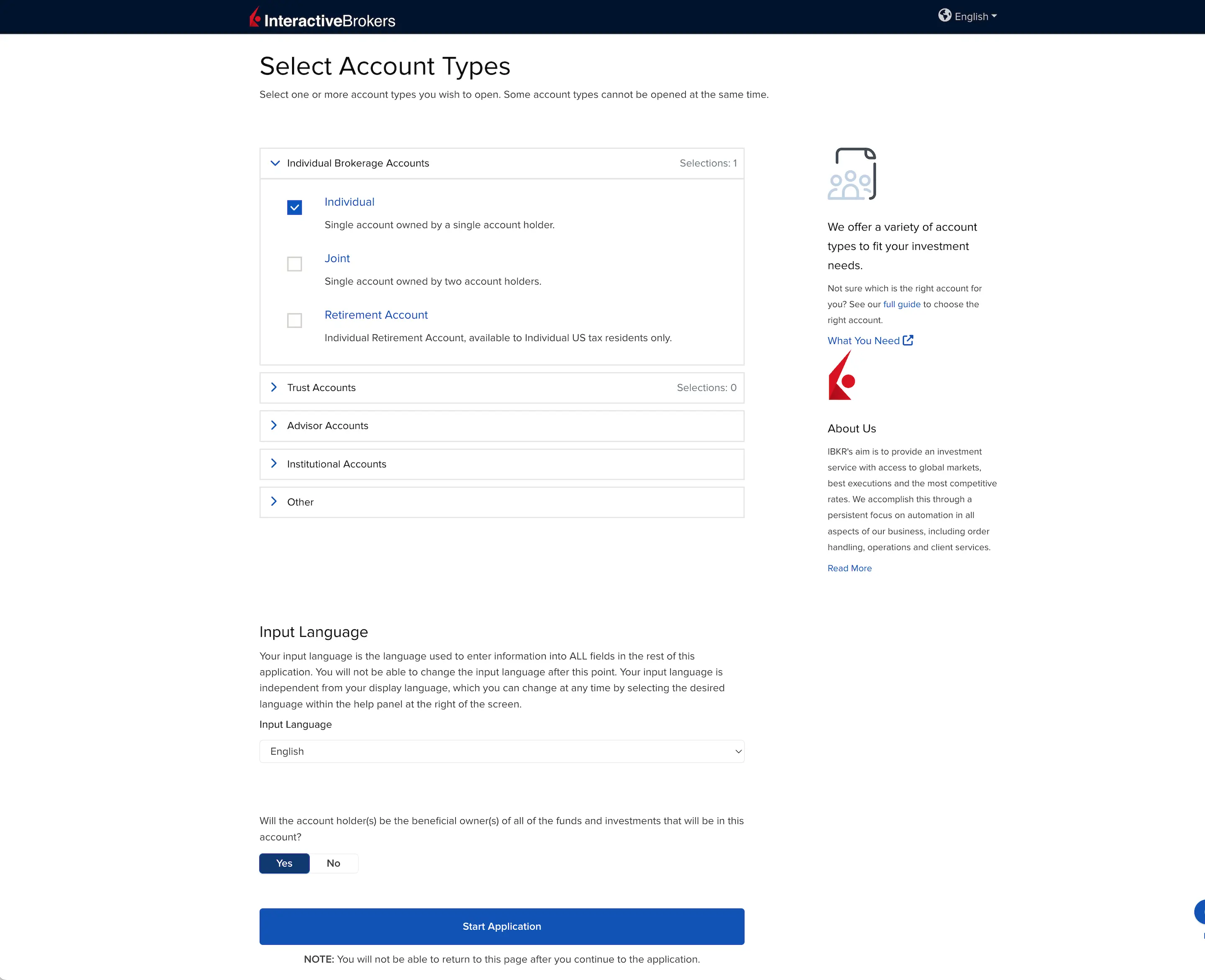Collapse Individual Brokerage Accounts section
The height and width of the screenshot is (980, 1205).
pos(358,163)
